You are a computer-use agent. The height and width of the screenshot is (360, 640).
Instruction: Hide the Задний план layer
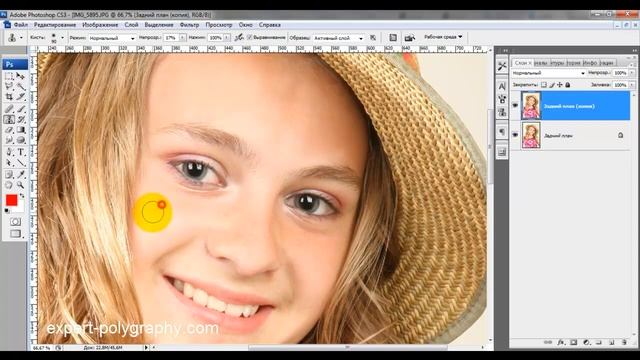point(515,135)
